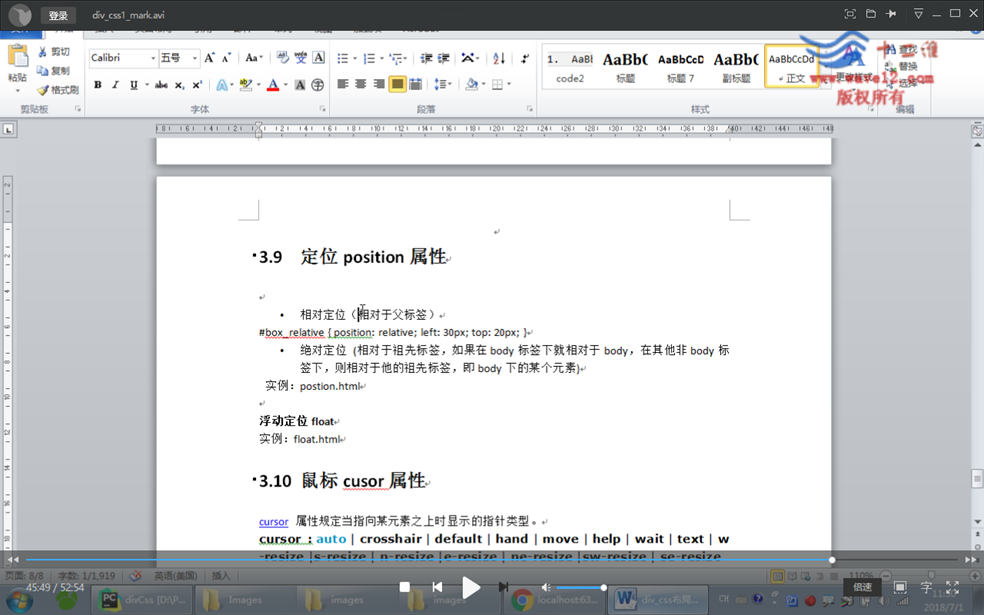
Task: Click the cursor hyperlink in the document
Action: pyautogui.click(x=273, y=522)
